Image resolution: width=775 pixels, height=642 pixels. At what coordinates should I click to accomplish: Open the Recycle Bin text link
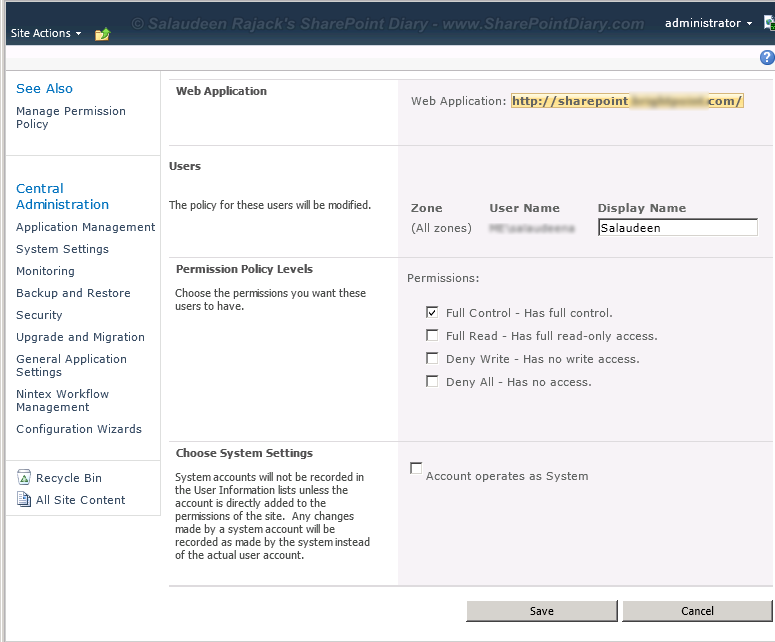click(69, 478)
